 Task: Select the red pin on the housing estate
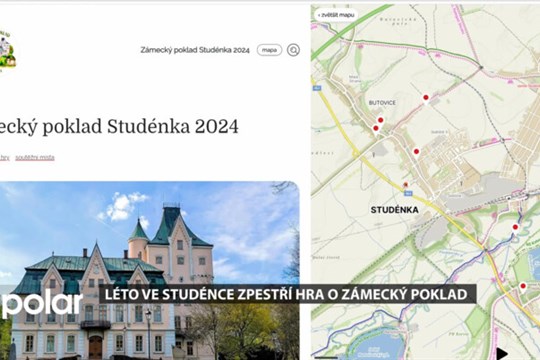[416, 152]
